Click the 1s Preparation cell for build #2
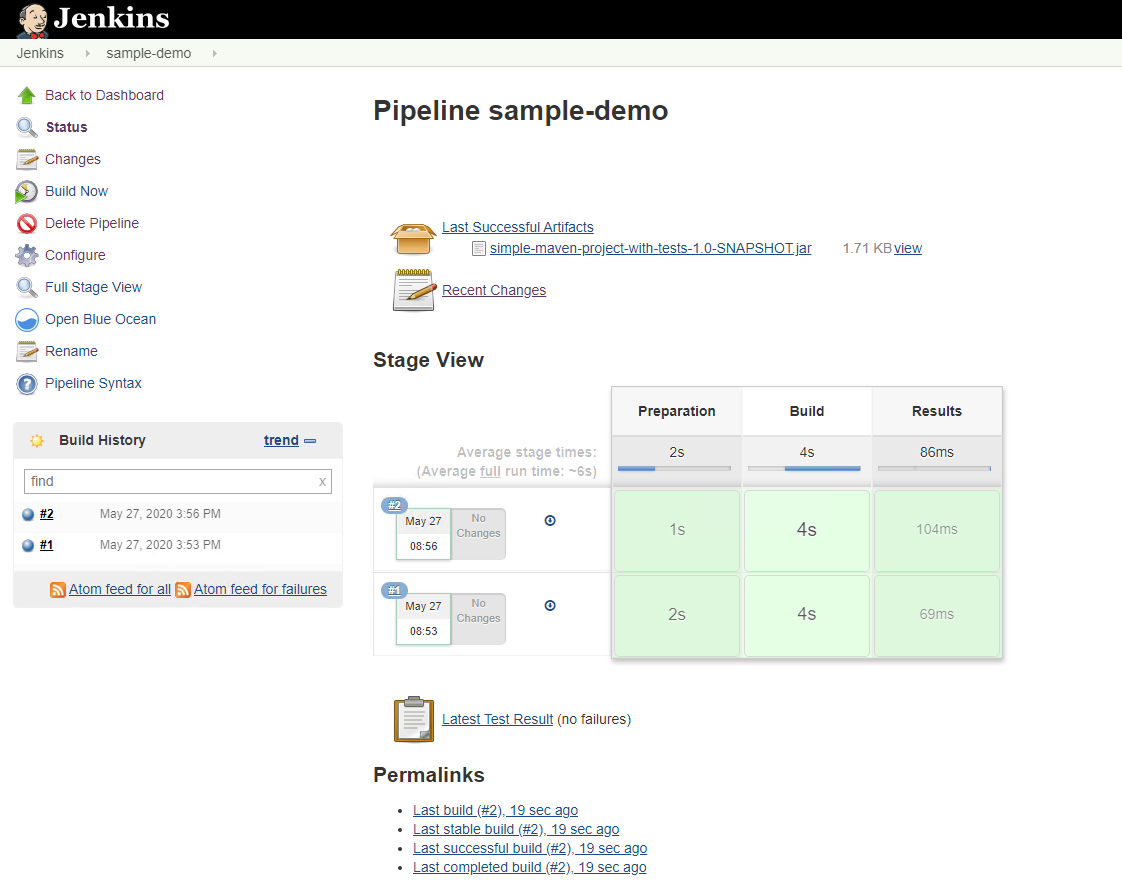The width and height of the screenshot is (1122, 888). (677, 530)
